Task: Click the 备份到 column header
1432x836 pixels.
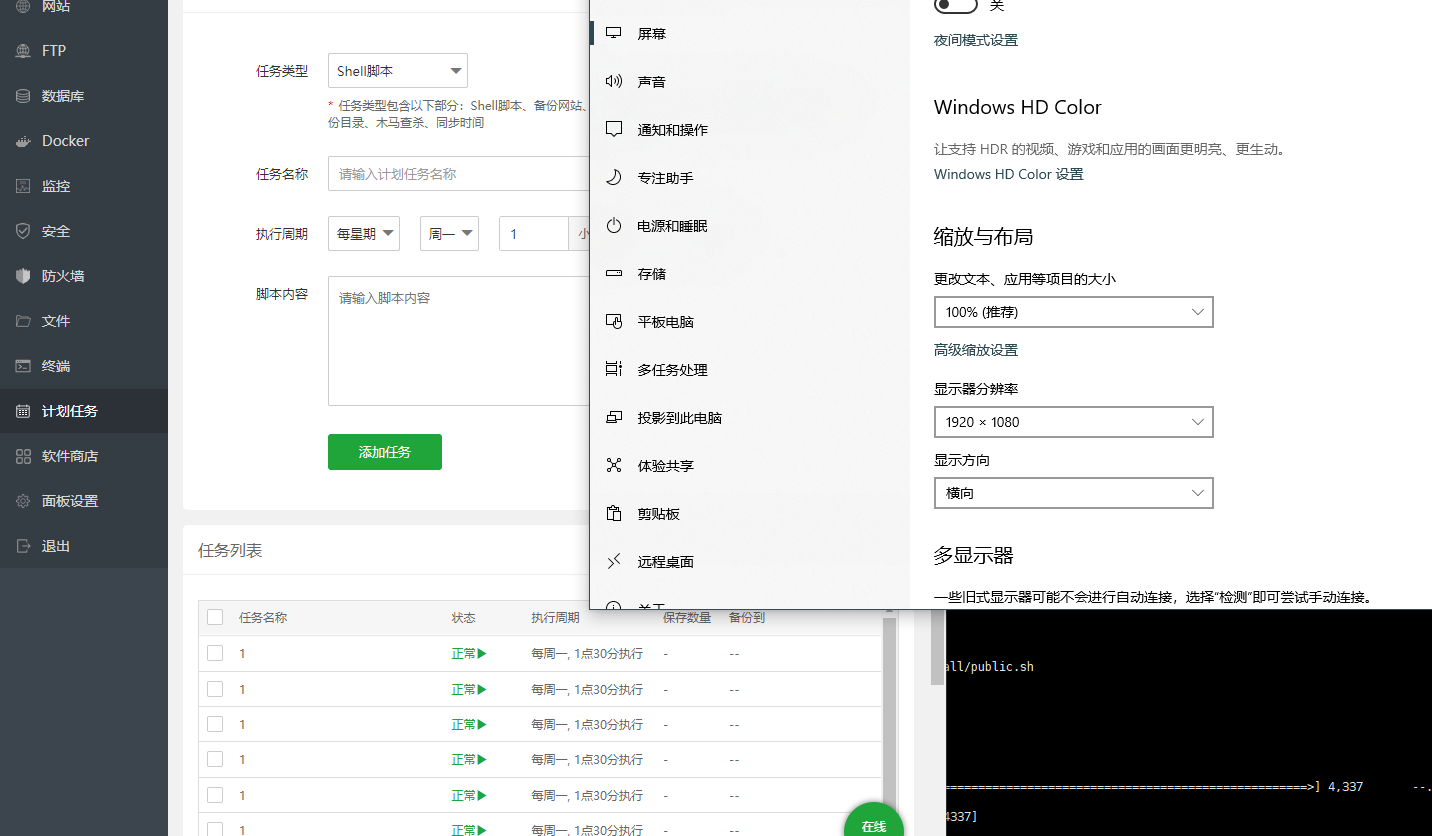Action: pos(747,618)
